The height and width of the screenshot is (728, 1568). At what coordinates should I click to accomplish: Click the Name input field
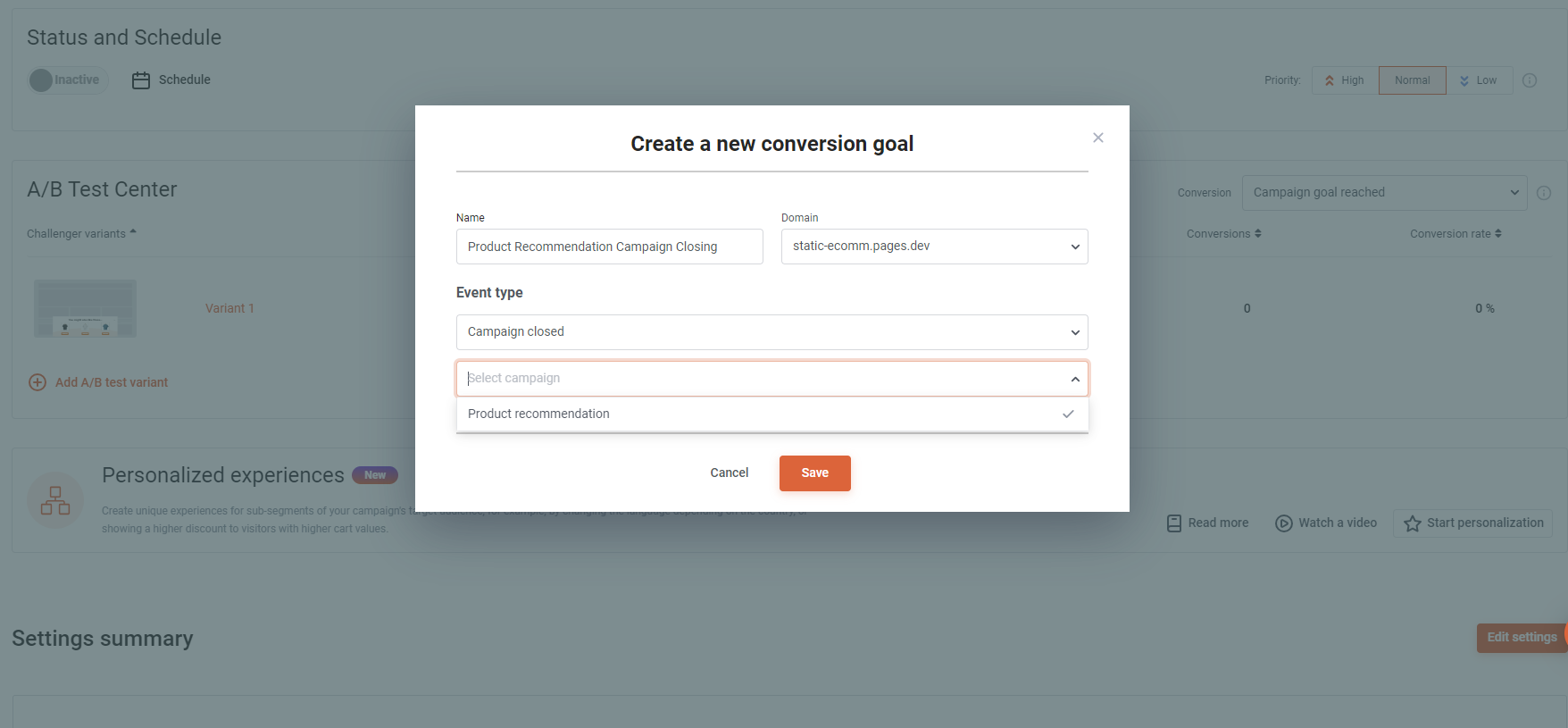610,247
